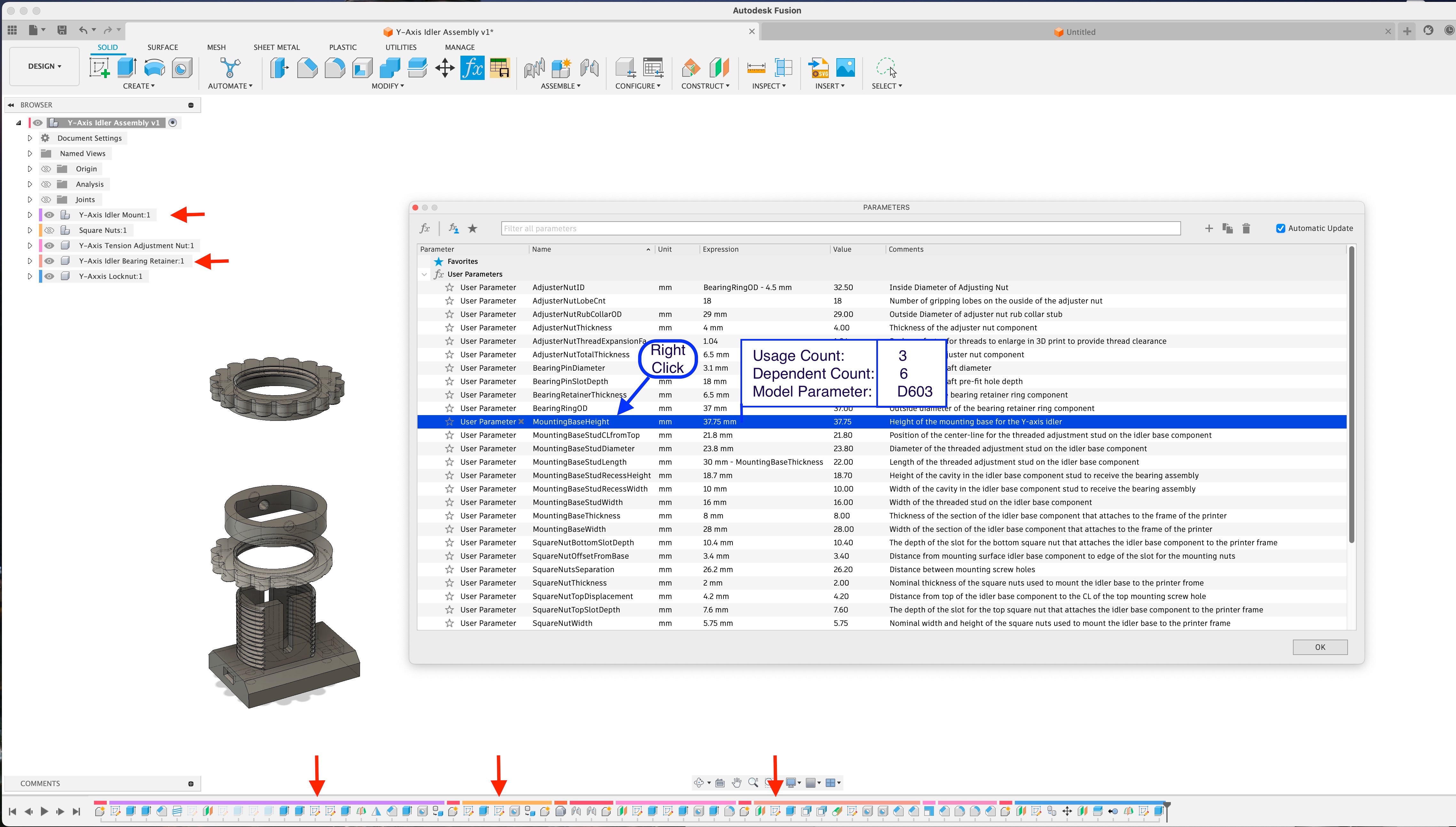Open the DESIGN workspace dropdown

point(45,67)
